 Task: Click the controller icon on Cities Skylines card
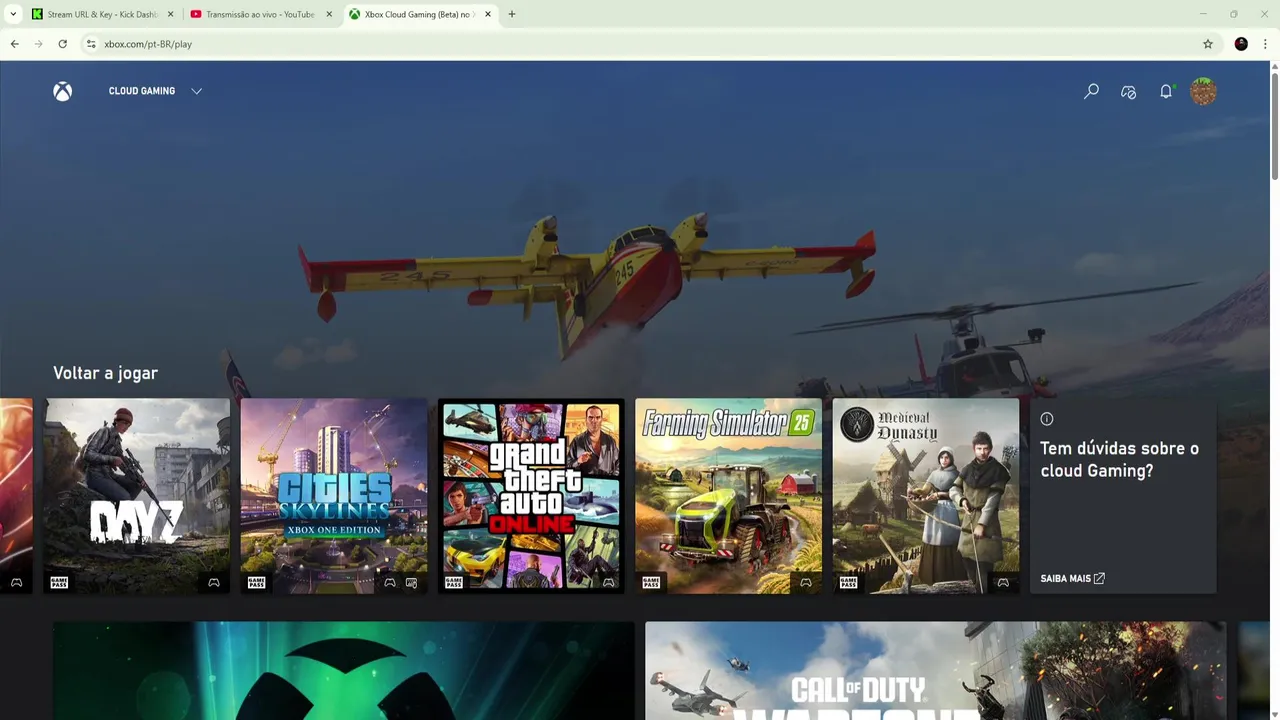pos(390,582)
